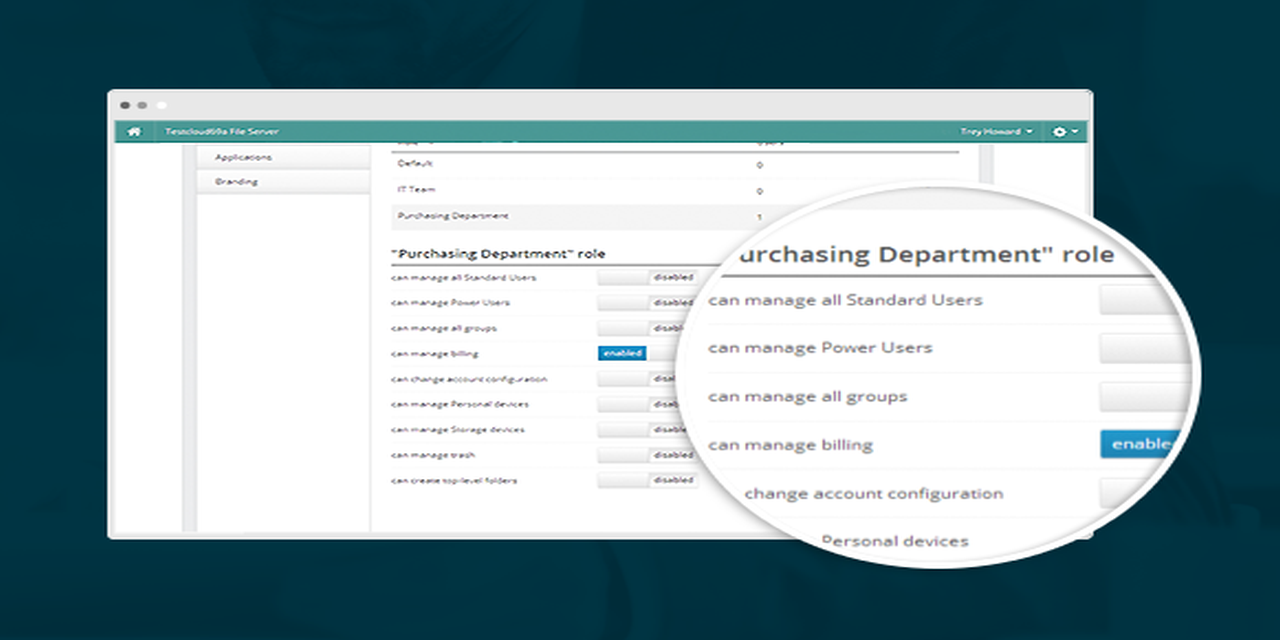Click the Home icon in header
Screen dimensions: 1280x640
[x=134, y=132]
